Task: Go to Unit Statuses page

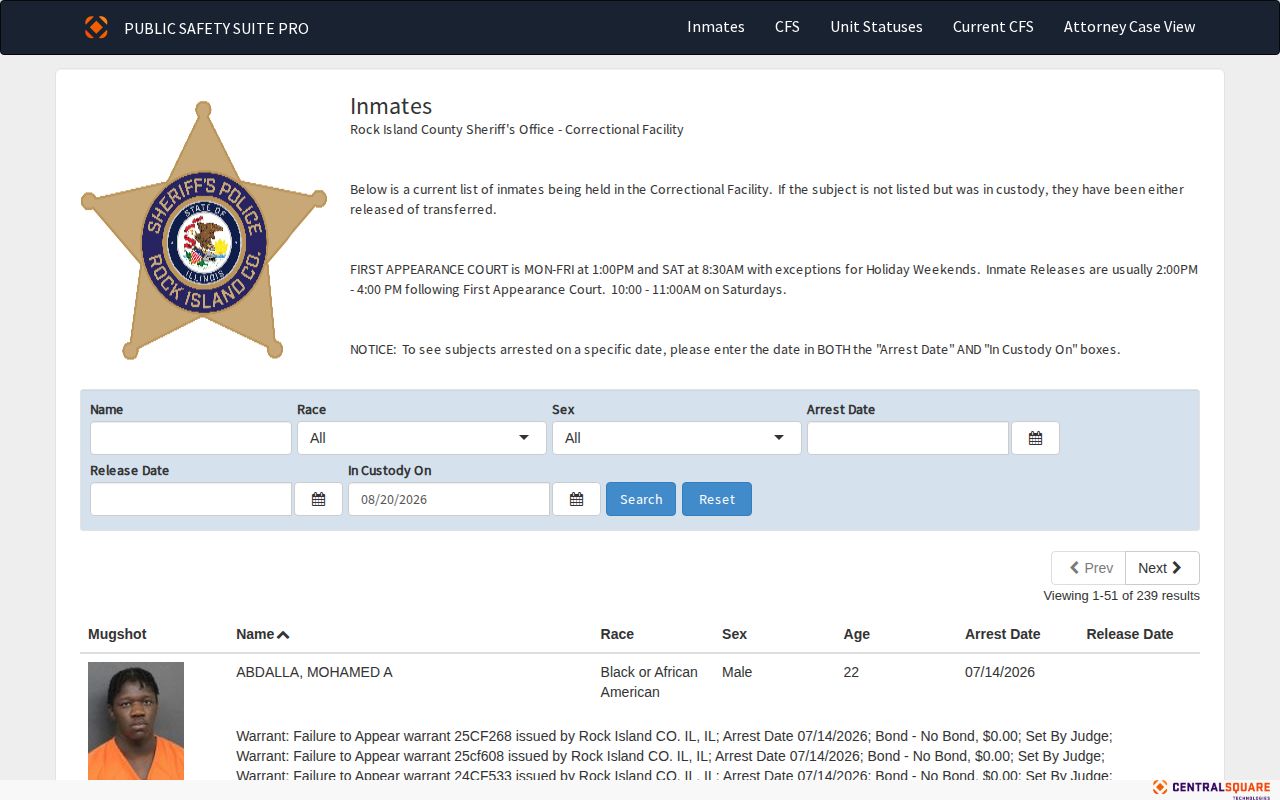Action: pos(876,27)
